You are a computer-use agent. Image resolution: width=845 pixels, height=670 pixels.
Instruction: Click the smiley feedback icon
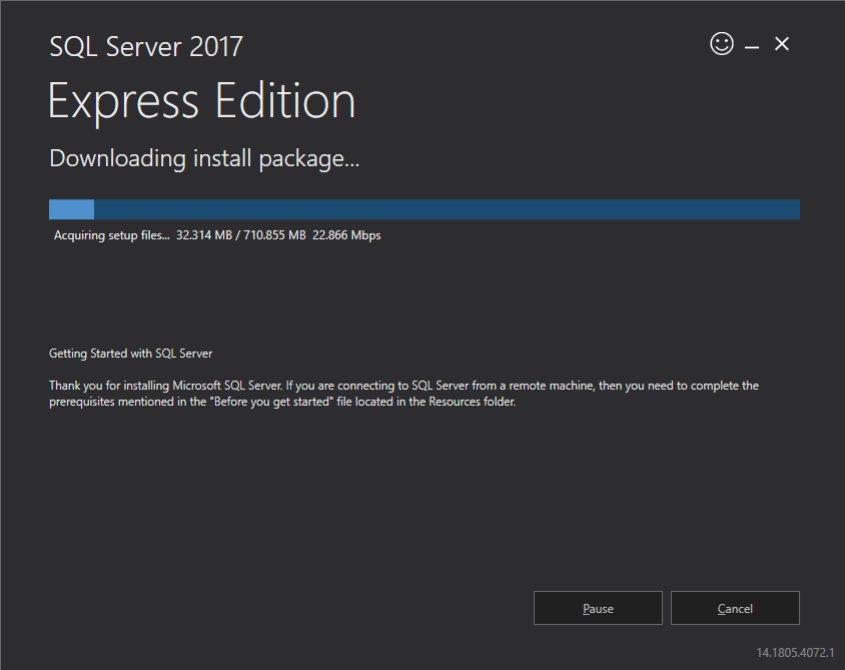click(721, 44)
